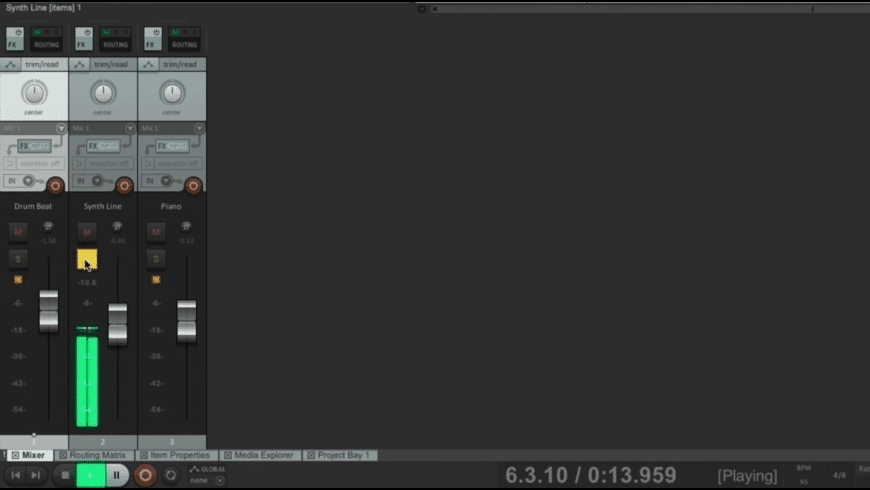
Task: Click 'monitor off' on the Synth Line track
Action: click(x=109, y=164)
